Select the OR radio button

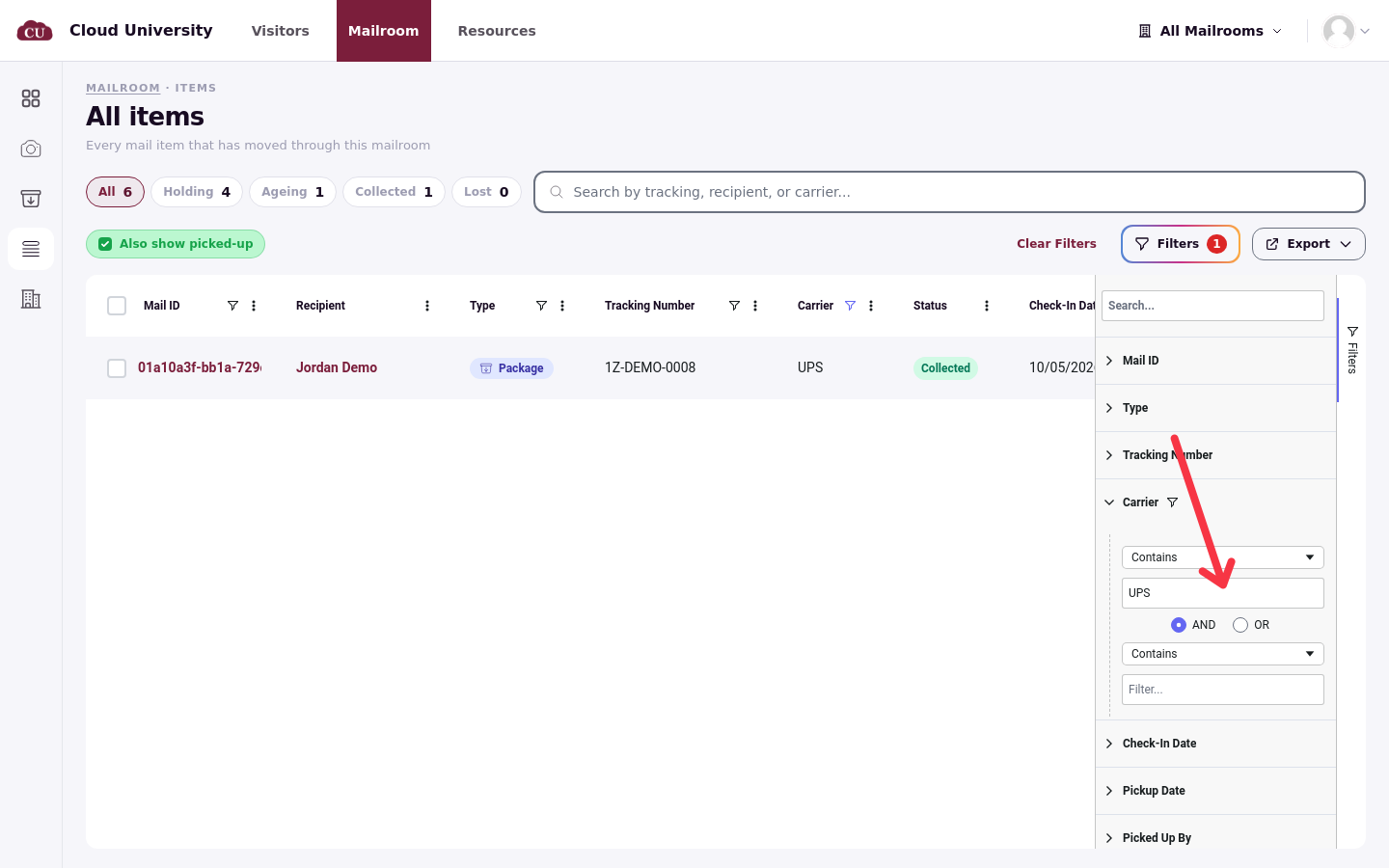[1240, 625]
